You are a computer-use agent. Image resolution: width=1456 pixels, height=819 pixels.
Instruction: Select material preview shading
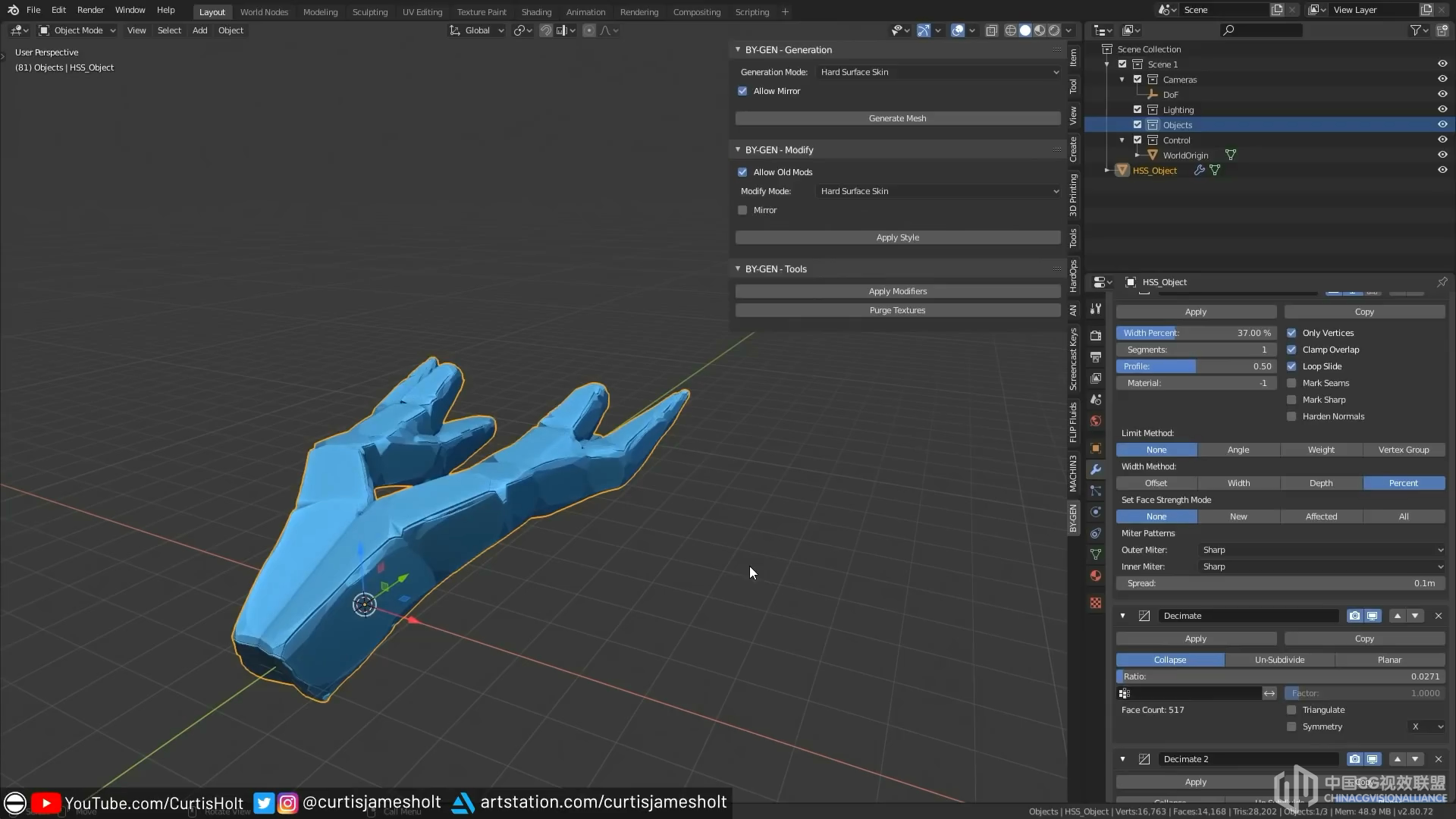click(1040, 30)
